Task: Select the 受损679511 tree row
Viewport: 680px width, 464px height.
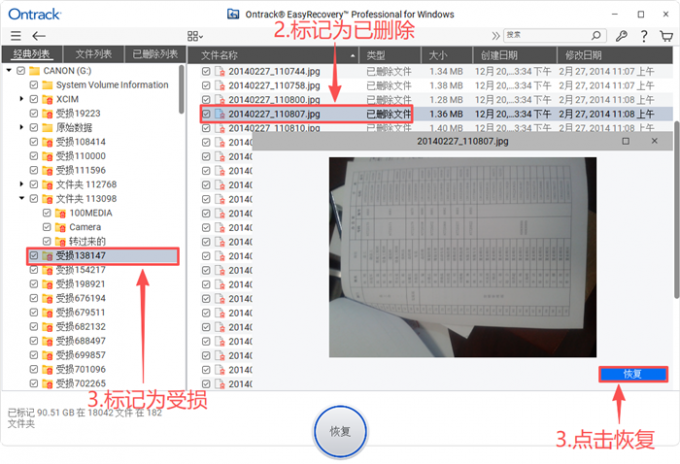Action: coord(80,312)
